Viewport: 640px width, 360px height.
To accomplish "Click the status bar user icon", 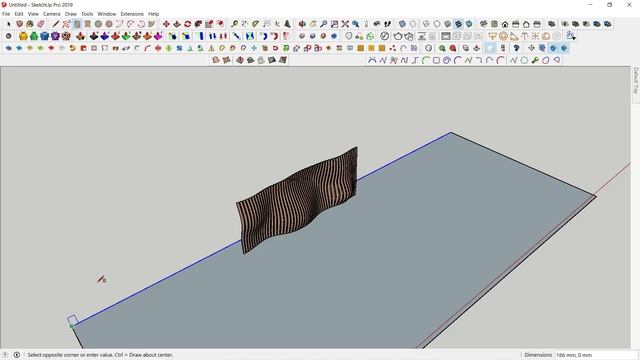I will click(x=17, y=355).
